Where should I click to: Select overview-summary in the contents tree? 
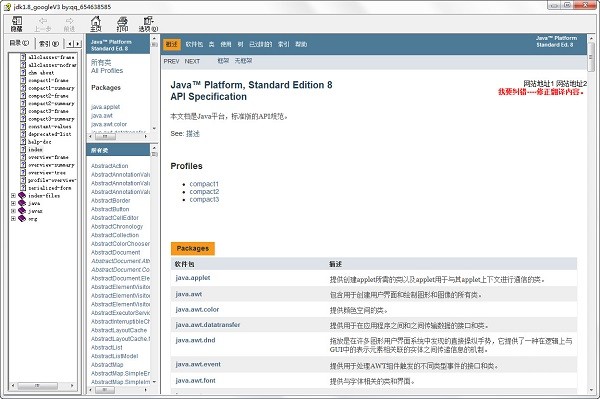(x=51, y=165)
